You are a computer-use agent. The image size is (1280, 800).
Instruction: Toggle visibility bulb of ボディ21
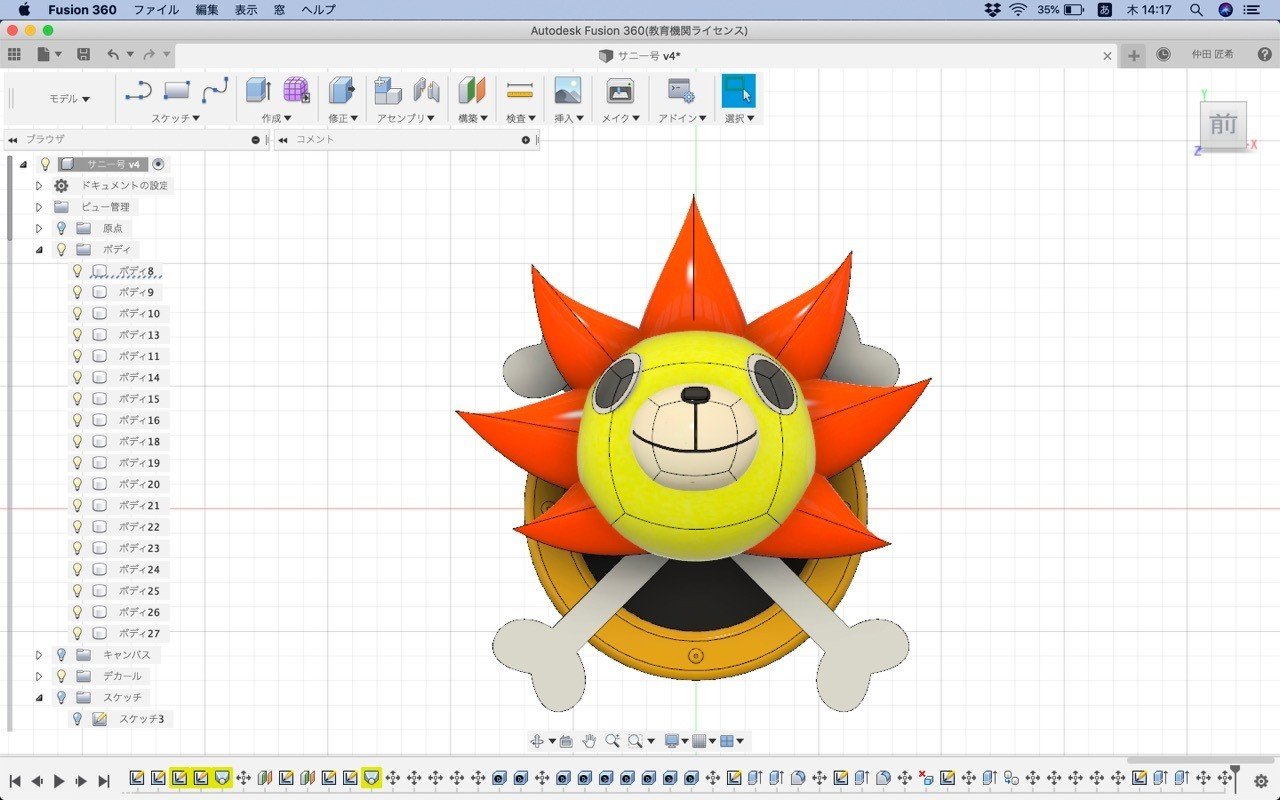[x=77, y=506]
